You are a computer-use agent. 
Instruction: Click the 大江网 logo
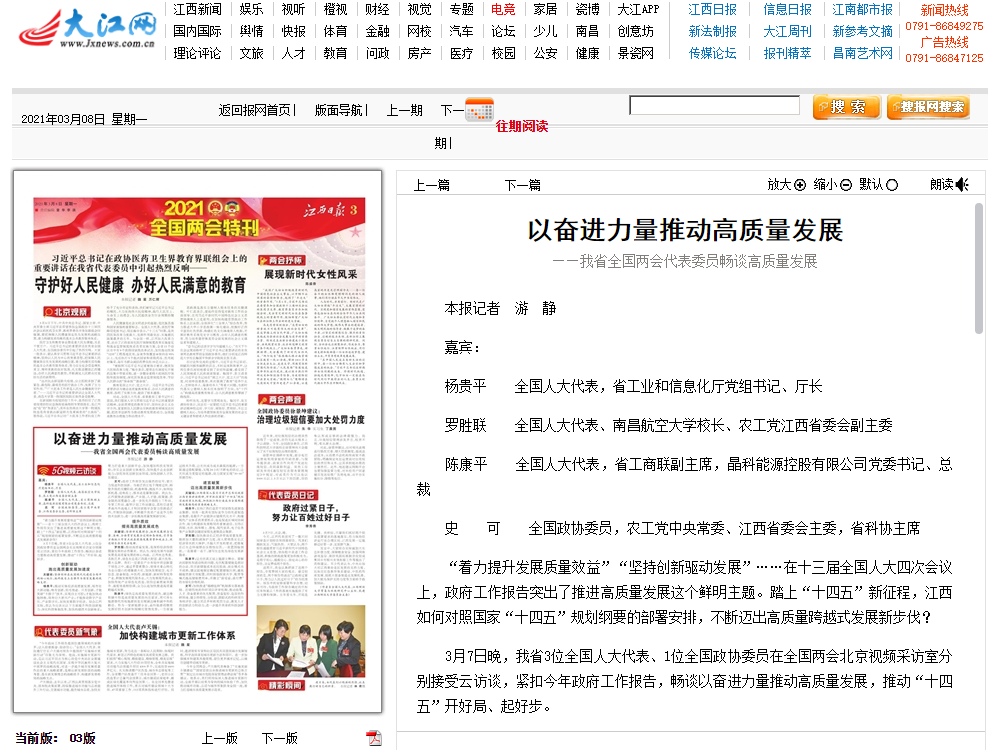tap(88, 30)
